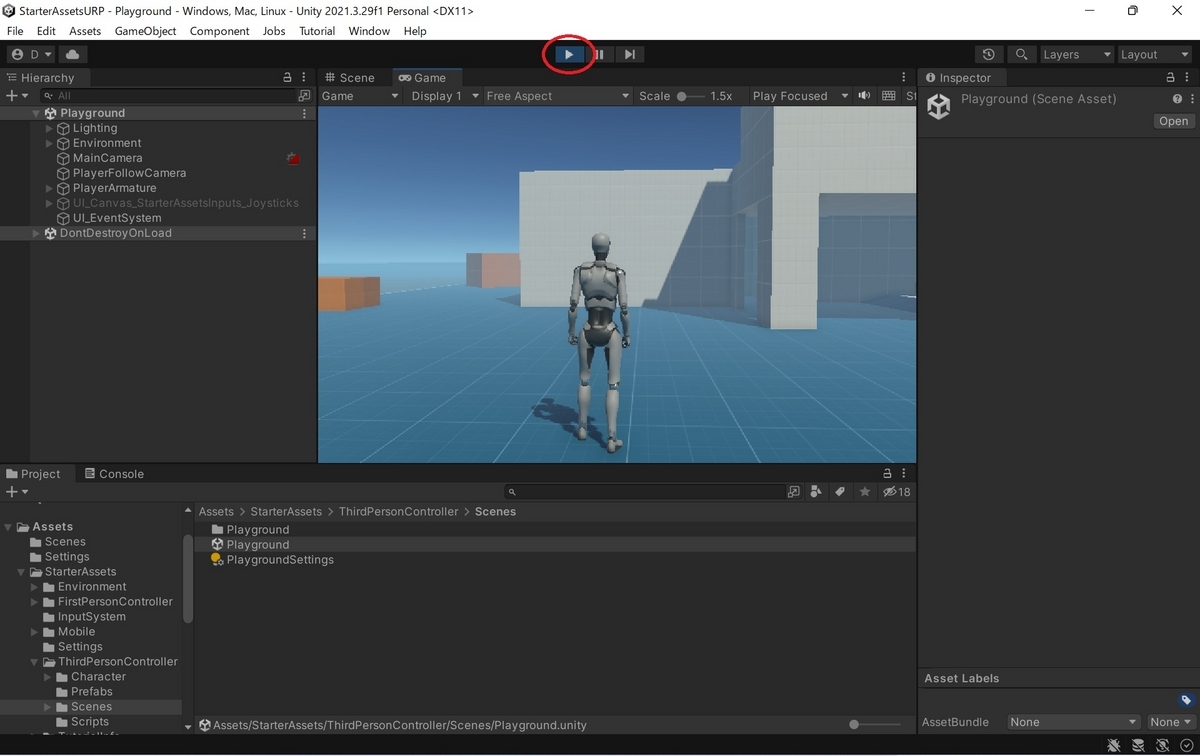Viewport: 1200px width, 756px height.
Task: Open the Game view panel options menu
Action: (x=904, y=77)
